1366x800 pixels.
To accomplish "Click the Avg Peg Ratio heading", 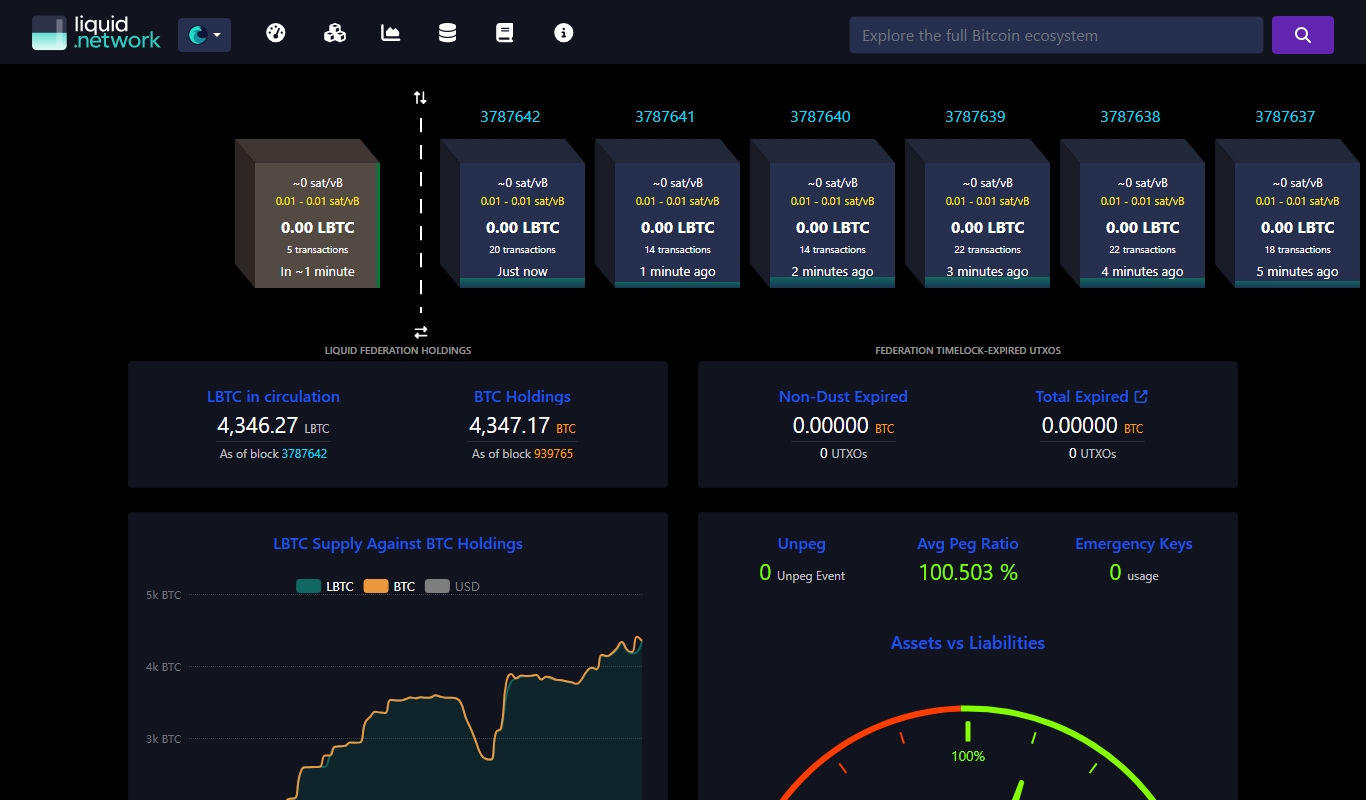I will click(x=968, y=544).
